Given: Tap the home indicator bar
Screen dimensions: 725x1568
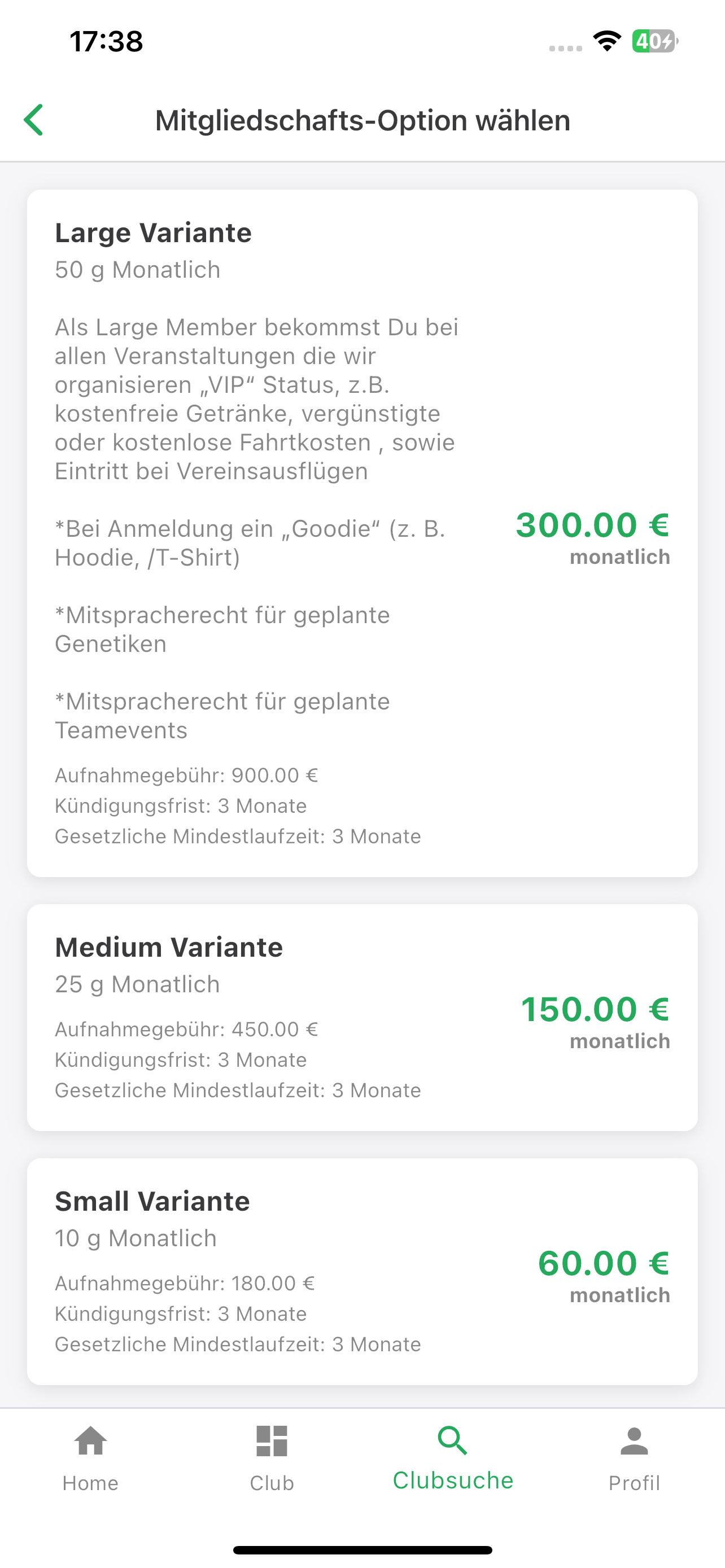Looking at the screenshot, I should pos(362,1550).
